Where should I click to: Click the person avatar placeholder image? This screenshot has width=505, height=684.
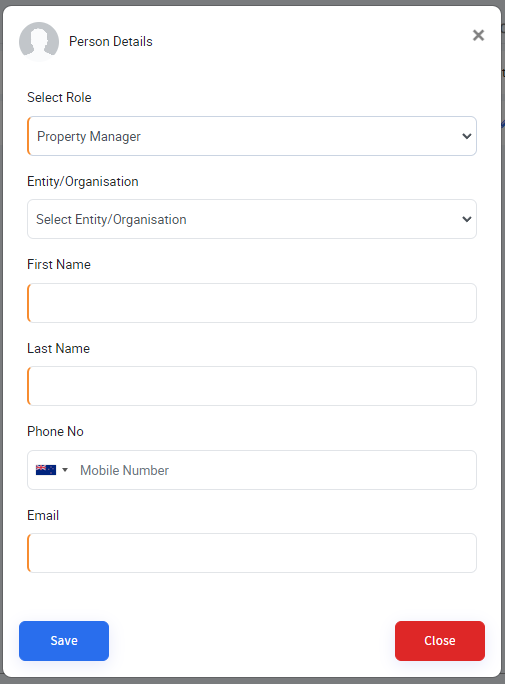39,41
